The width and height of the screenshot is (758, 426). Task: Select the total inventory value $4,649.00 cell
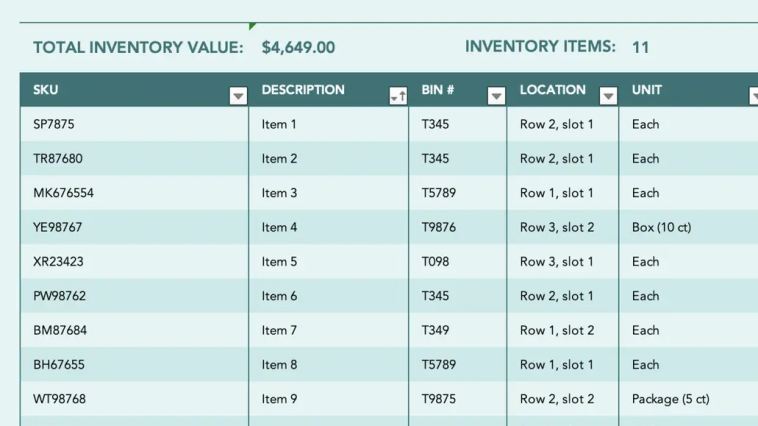[298, 47]
